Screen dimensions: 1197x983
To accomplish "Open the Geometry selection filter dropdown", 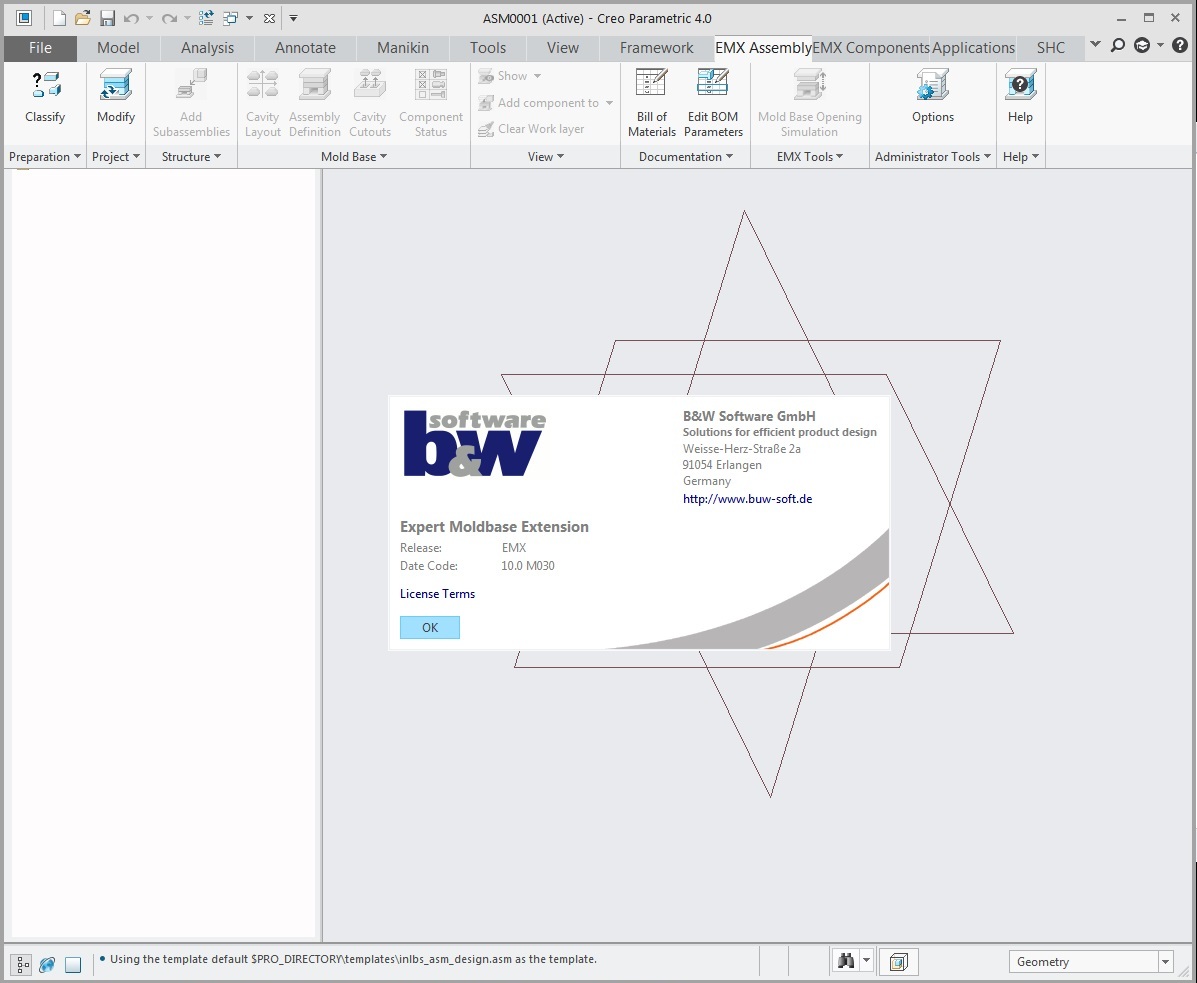I will (1091, 962).
